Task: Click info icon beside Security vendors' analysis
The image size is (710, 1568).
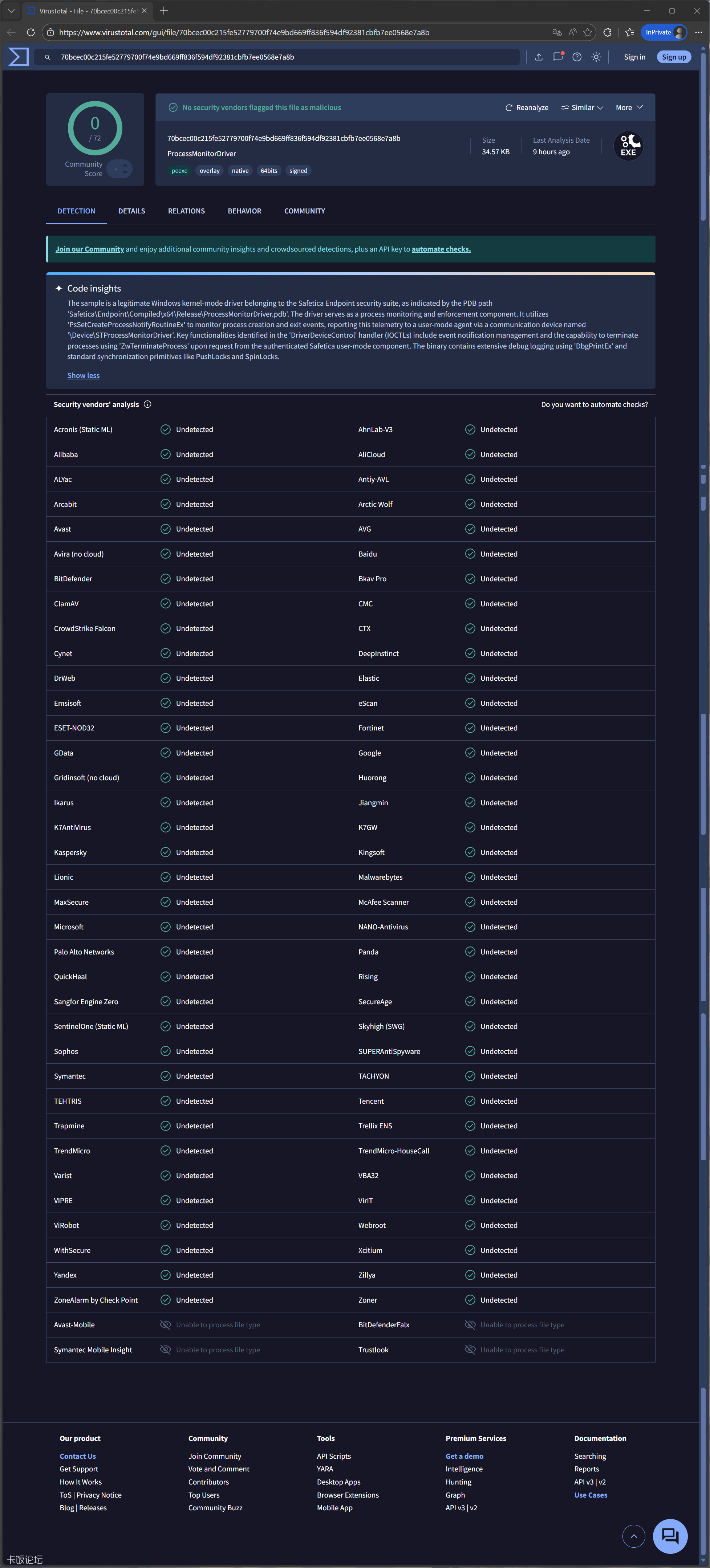Action: click(147, 404)
